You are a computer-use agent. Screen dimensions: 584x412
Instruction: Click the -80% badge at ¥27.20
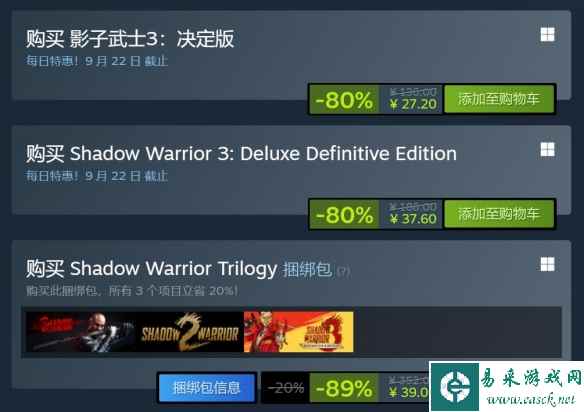click(344, 99)
